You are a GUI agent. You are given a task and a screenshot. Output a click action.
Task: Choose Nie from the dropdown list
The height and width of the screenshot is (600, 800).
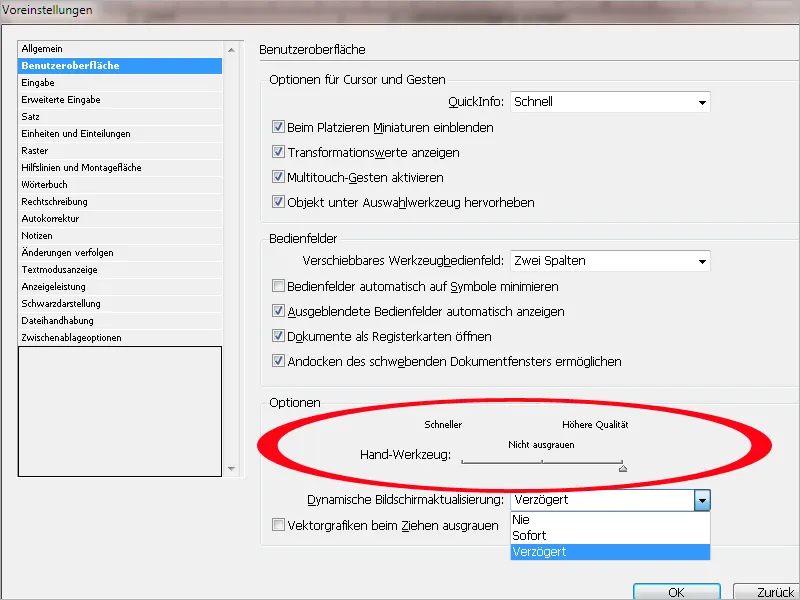click(x=610, y=519)
